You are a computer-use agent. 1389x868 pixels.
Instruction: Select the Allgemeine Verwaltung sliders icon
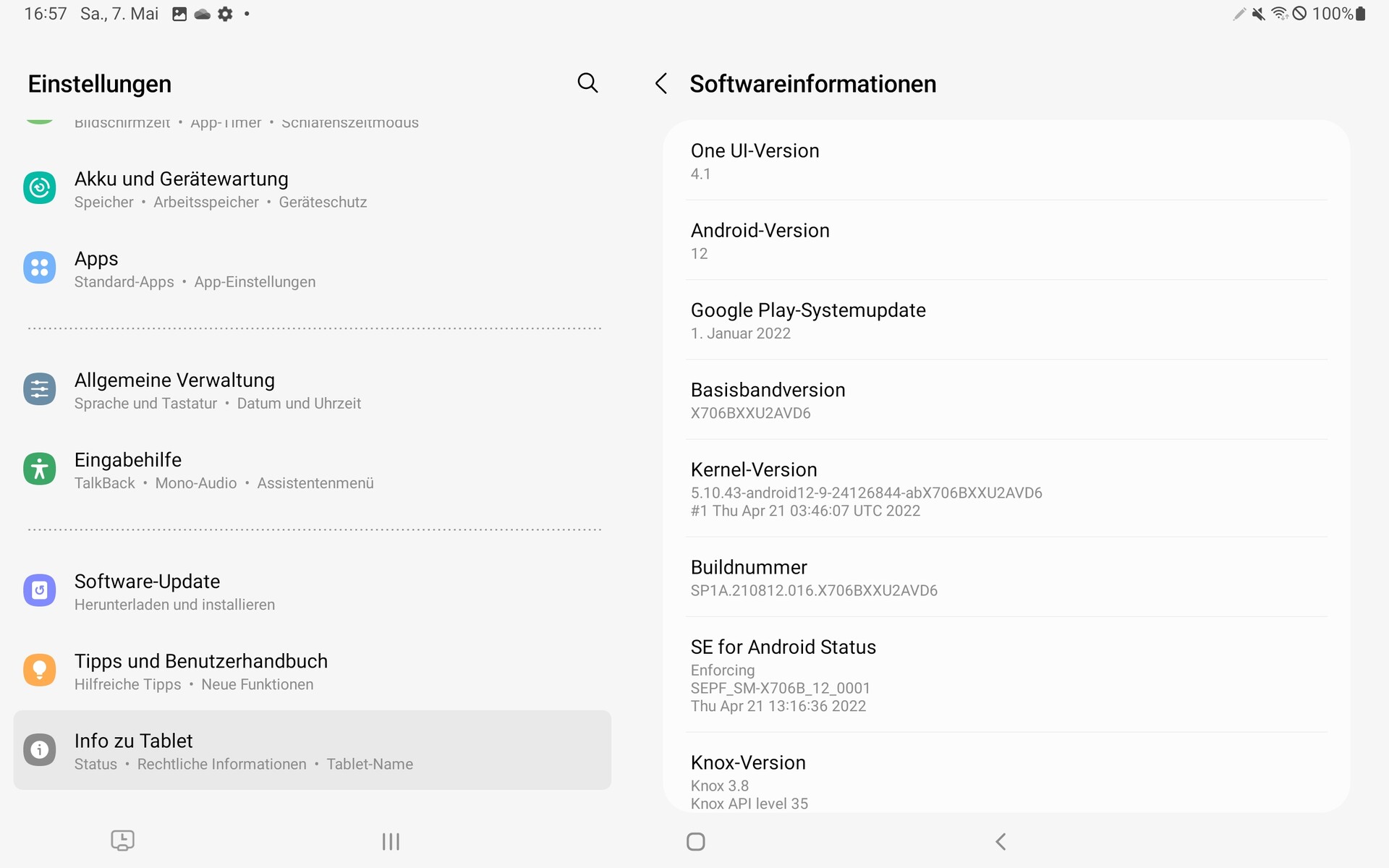pos(40,390)
